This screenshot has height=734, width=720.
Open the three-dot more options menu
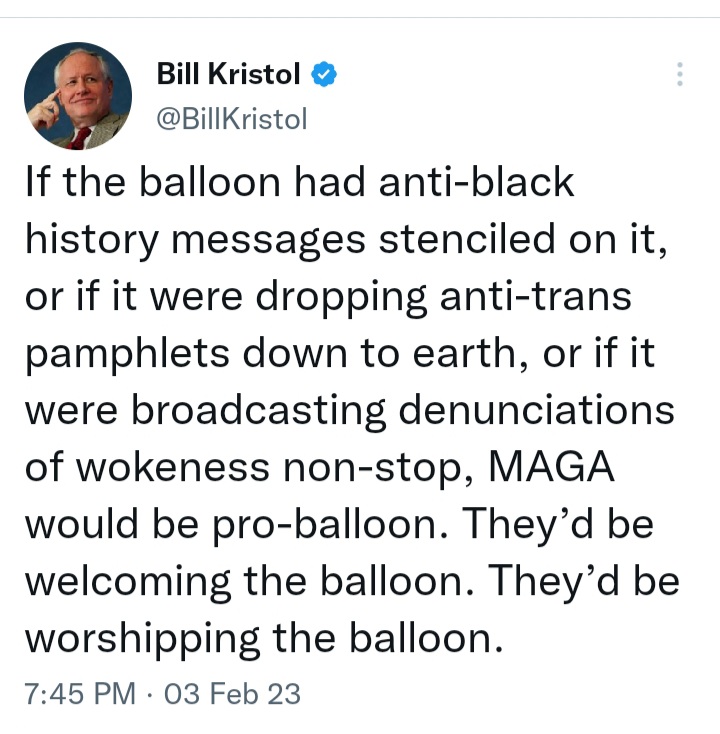click(x=680, y=74)
